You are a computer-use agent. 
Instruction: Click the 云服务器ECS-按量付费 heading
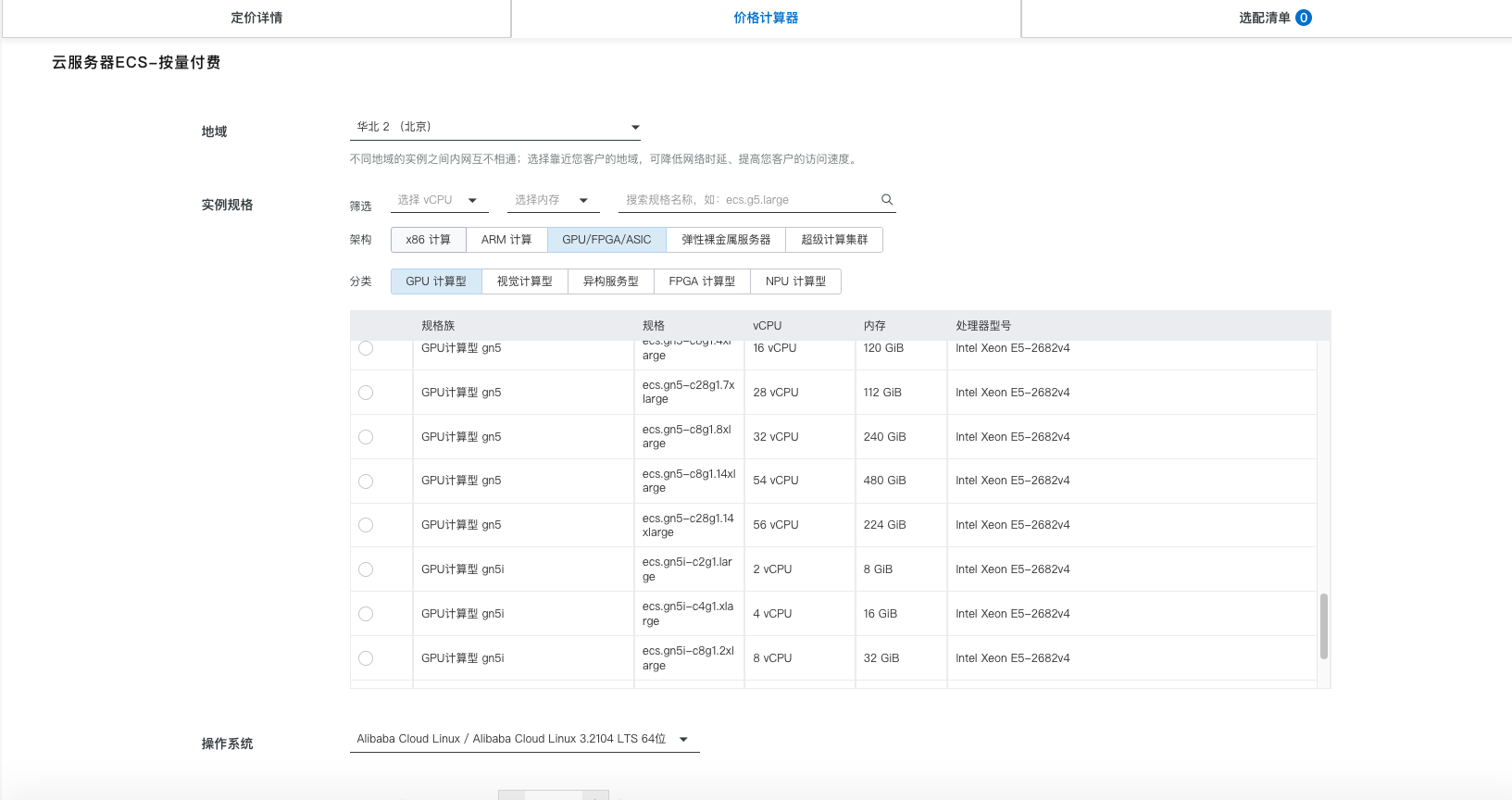coord(136,62)
